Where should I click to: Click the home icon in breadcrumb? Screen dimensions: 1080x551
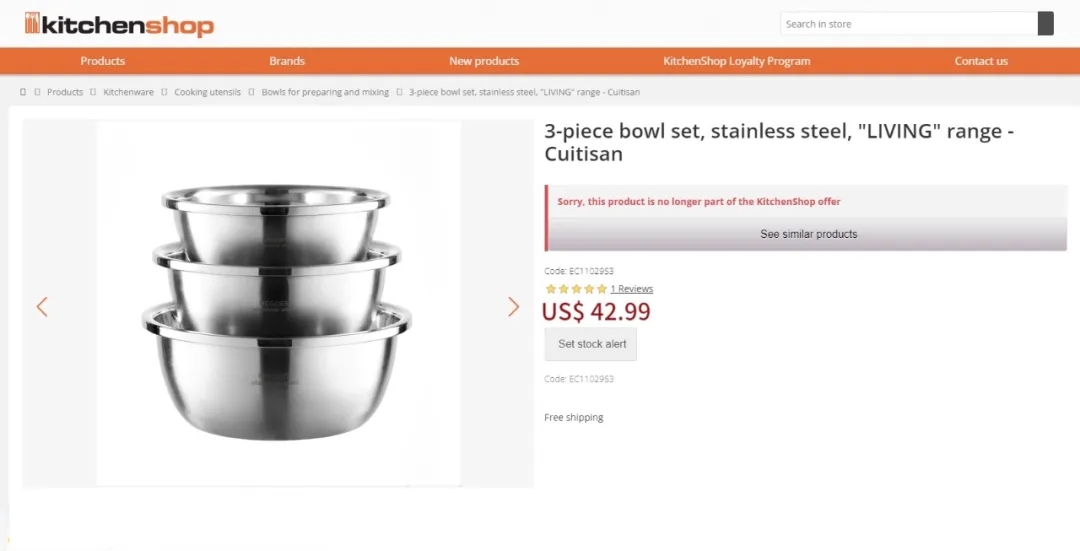[x=23, y=92]
